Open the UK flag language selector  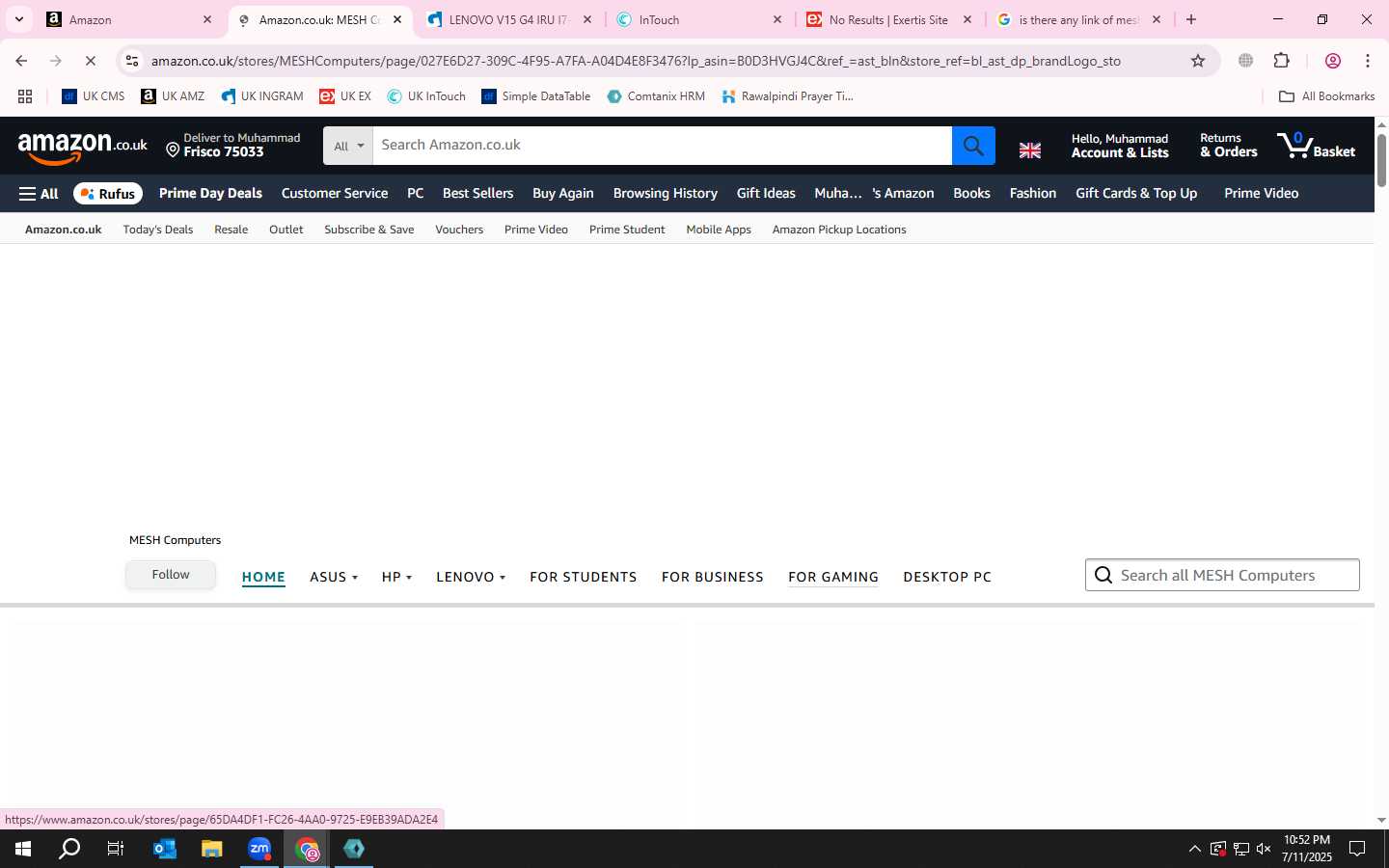1030,150
